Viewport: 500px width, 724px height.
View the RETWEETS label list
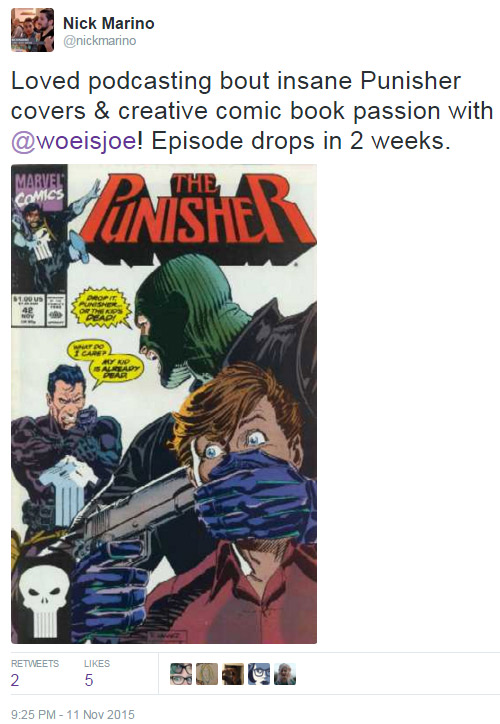35,664
